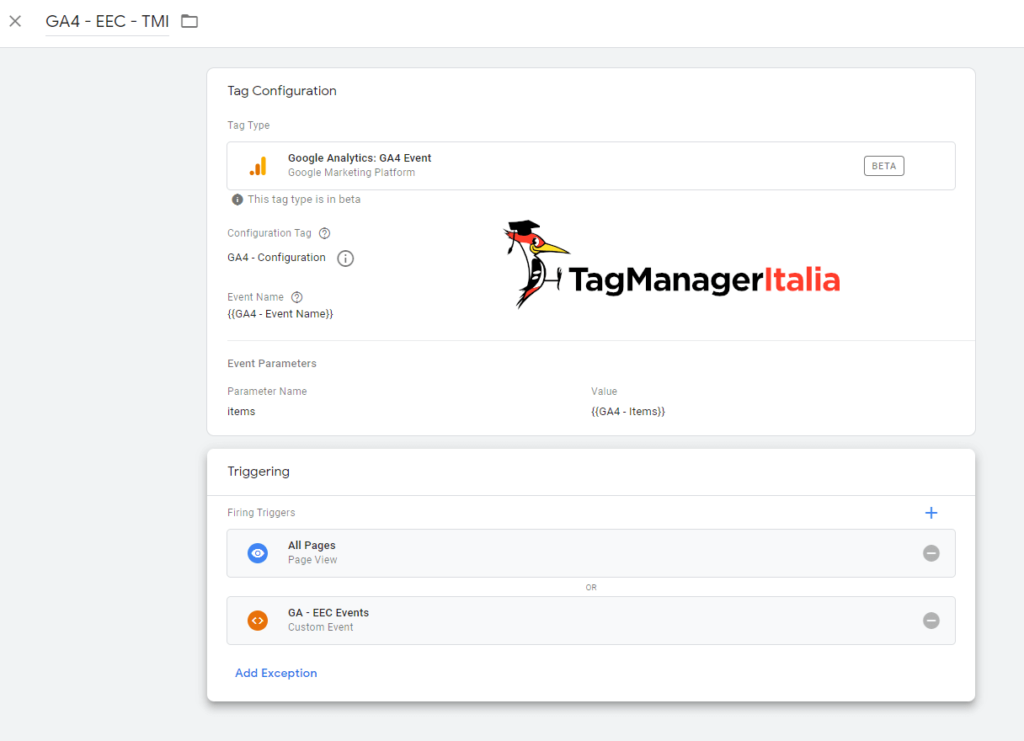Viewport: 1024px width, 741px height.
Task: Click the {{GA4 - Items}} value
Action: click(x=628, y=411)
